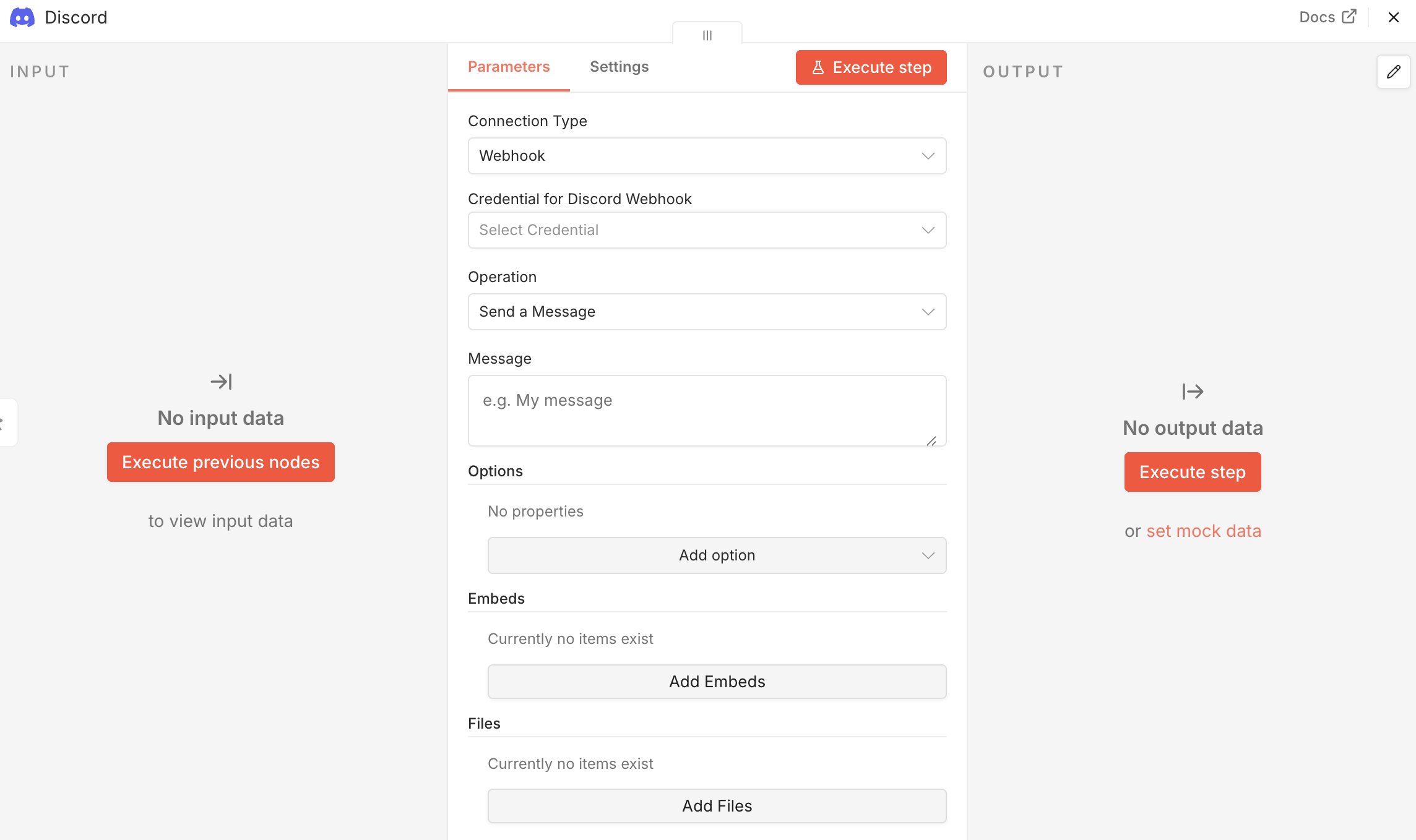Click the pencil edit output icon
Screen dimensions: 1416x840
[x=1393, y=72]
